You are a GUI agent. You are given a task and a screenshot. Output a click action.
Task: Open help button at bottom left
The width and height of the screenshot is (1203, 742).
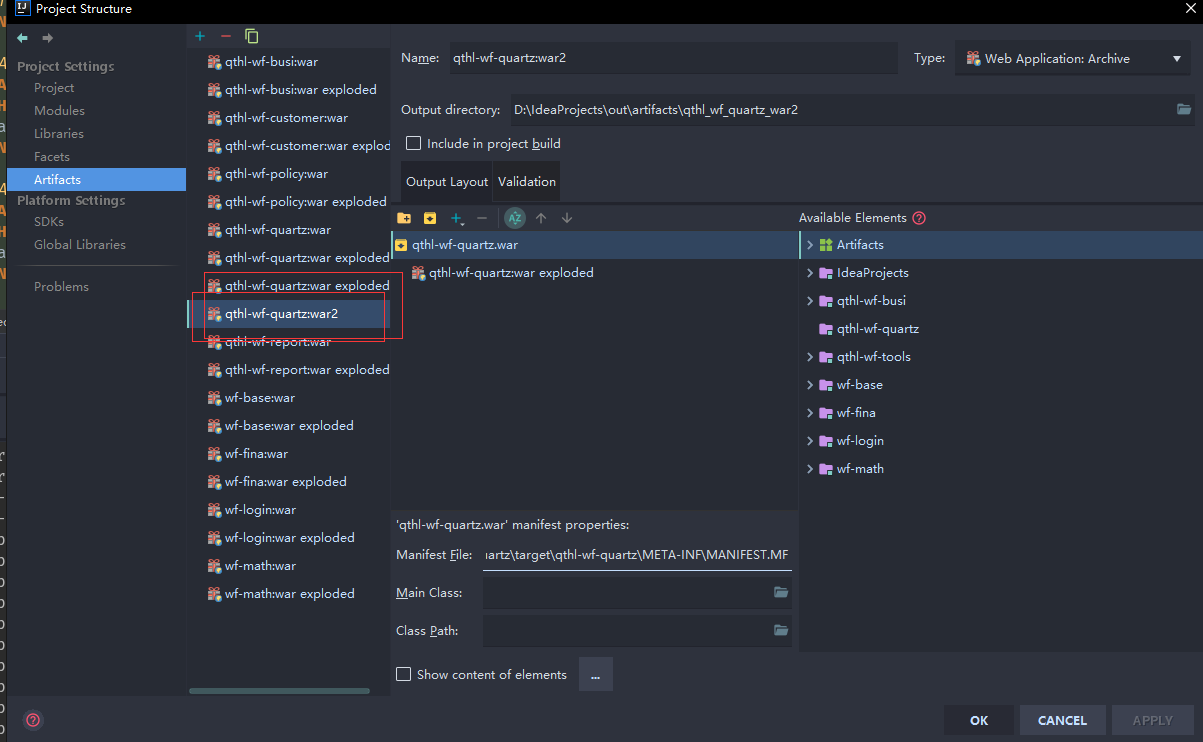(33, 720)
